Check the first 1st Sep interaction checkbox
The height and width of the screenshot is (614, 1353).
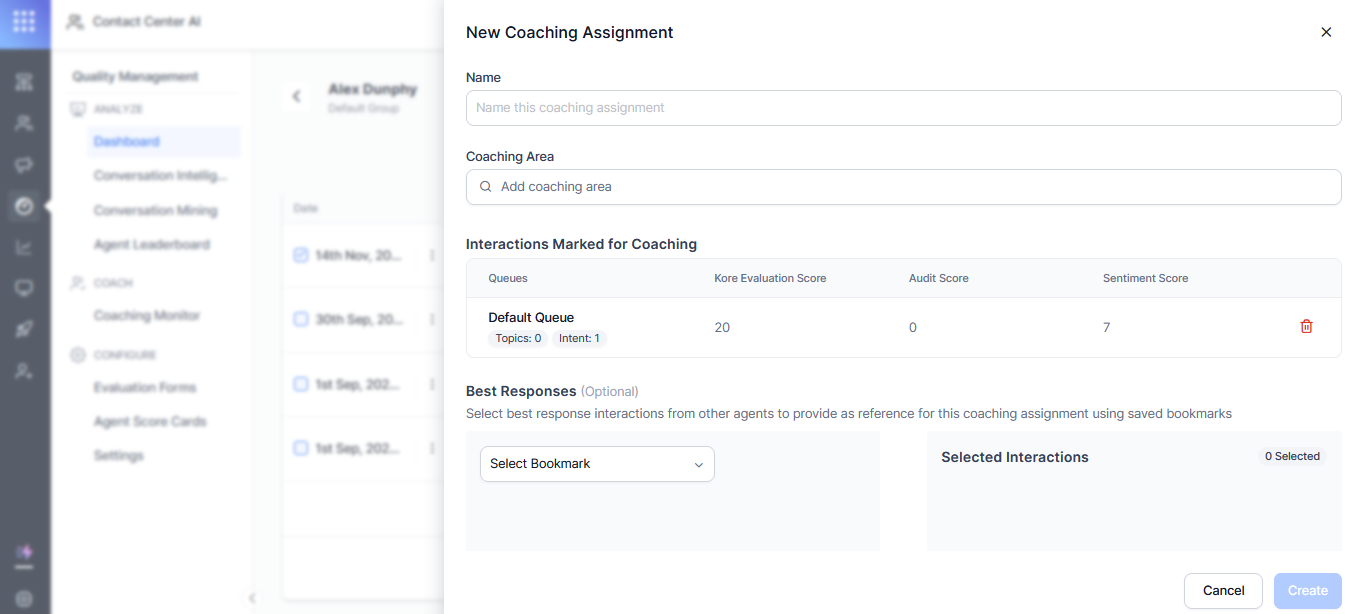(x=301, y=384)
